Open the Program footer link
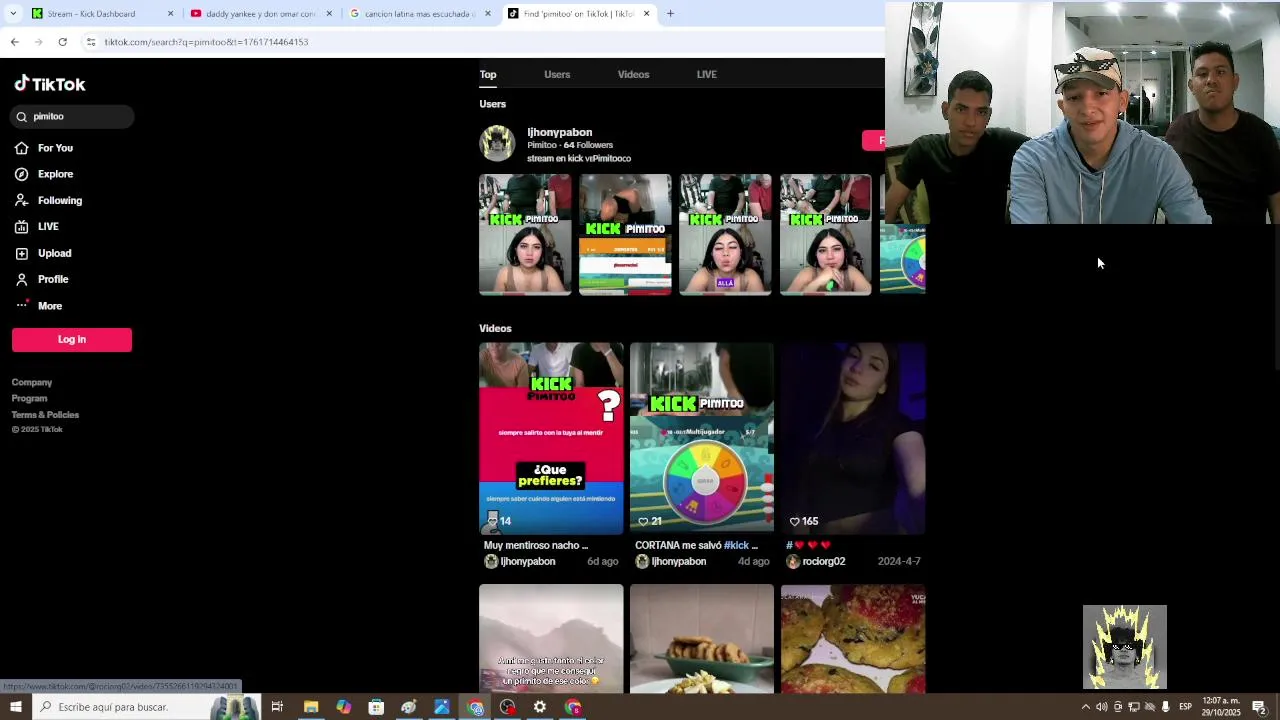 coord(30,398)
